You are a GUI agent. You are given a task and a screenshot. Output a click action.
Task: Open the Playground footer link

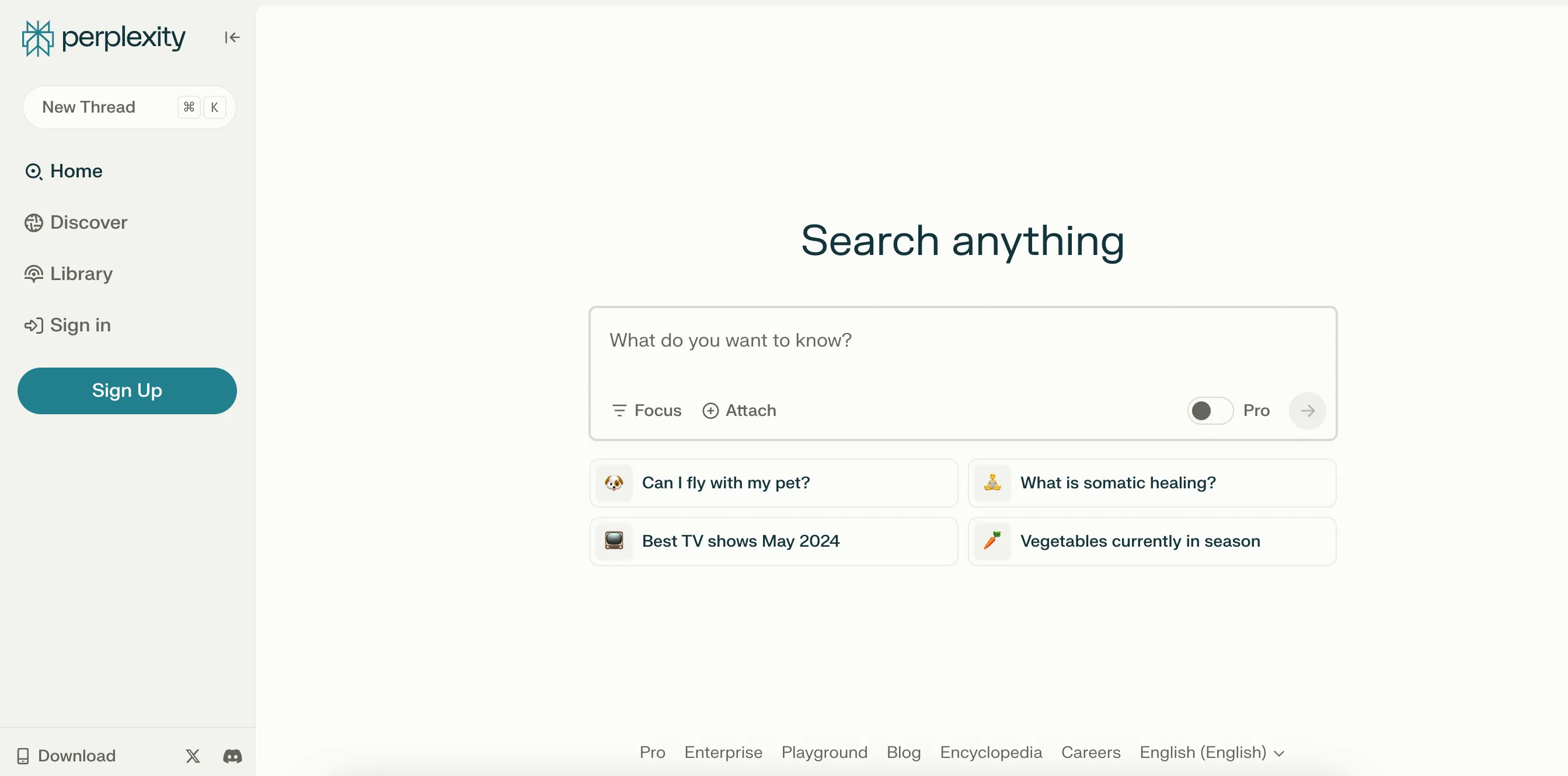pos(824,753)
